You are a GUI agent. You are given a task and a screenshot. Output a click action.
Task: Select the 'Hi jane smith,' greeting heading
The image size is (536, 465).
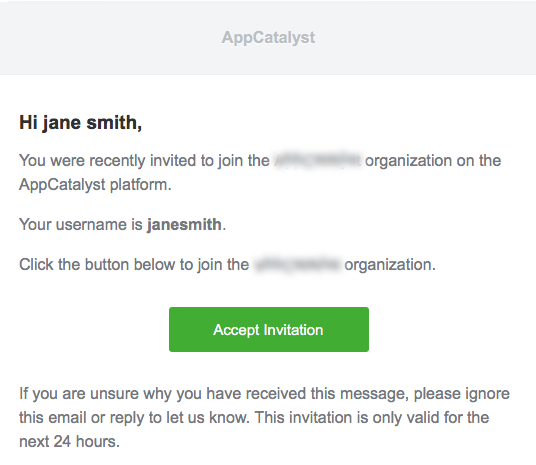click(80, 122)
